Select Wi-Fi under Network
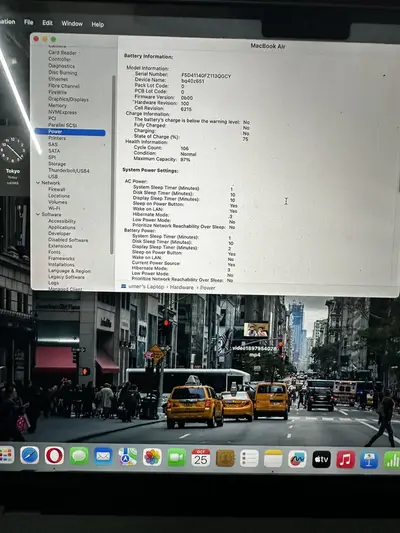Screen dimensions: 400x533 (54, 208)
